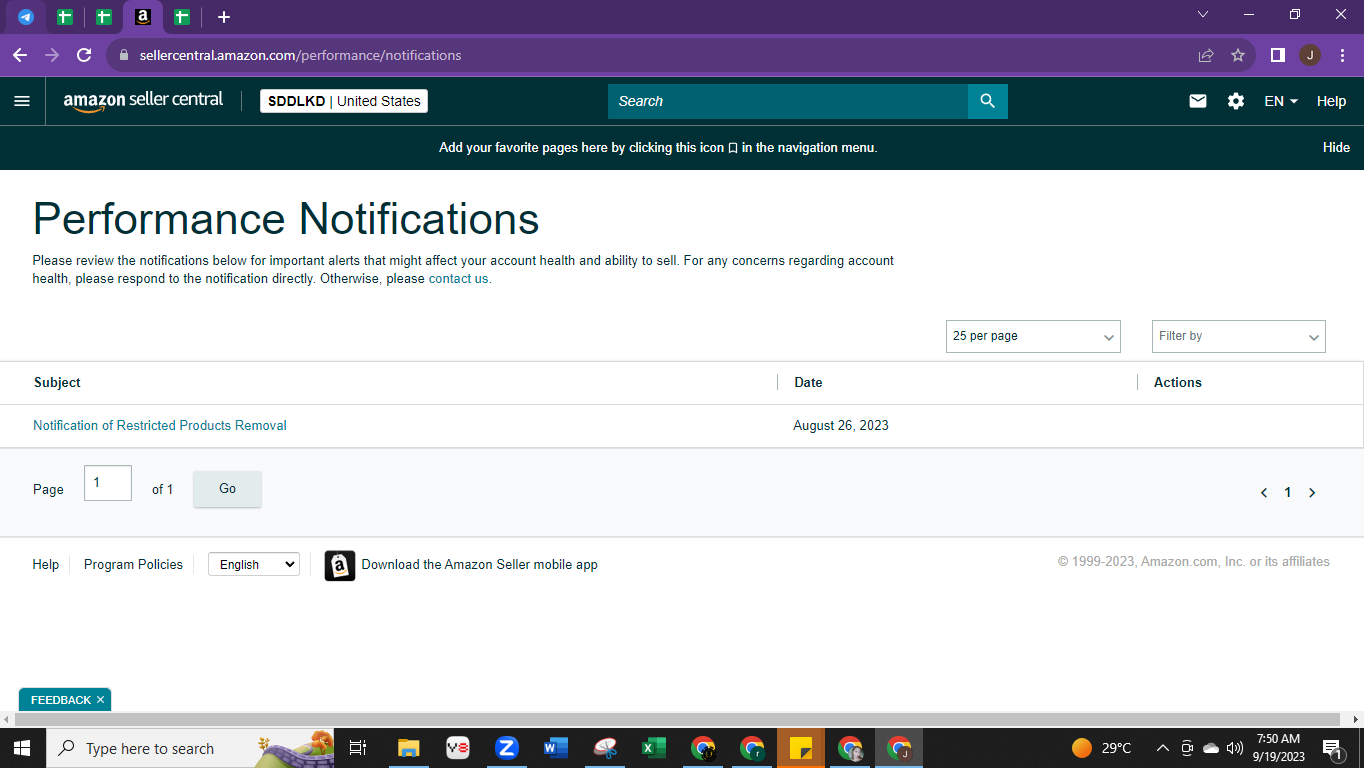1364x768 pixels.
Task: Click the Subject column header
Action: [57, 382]
